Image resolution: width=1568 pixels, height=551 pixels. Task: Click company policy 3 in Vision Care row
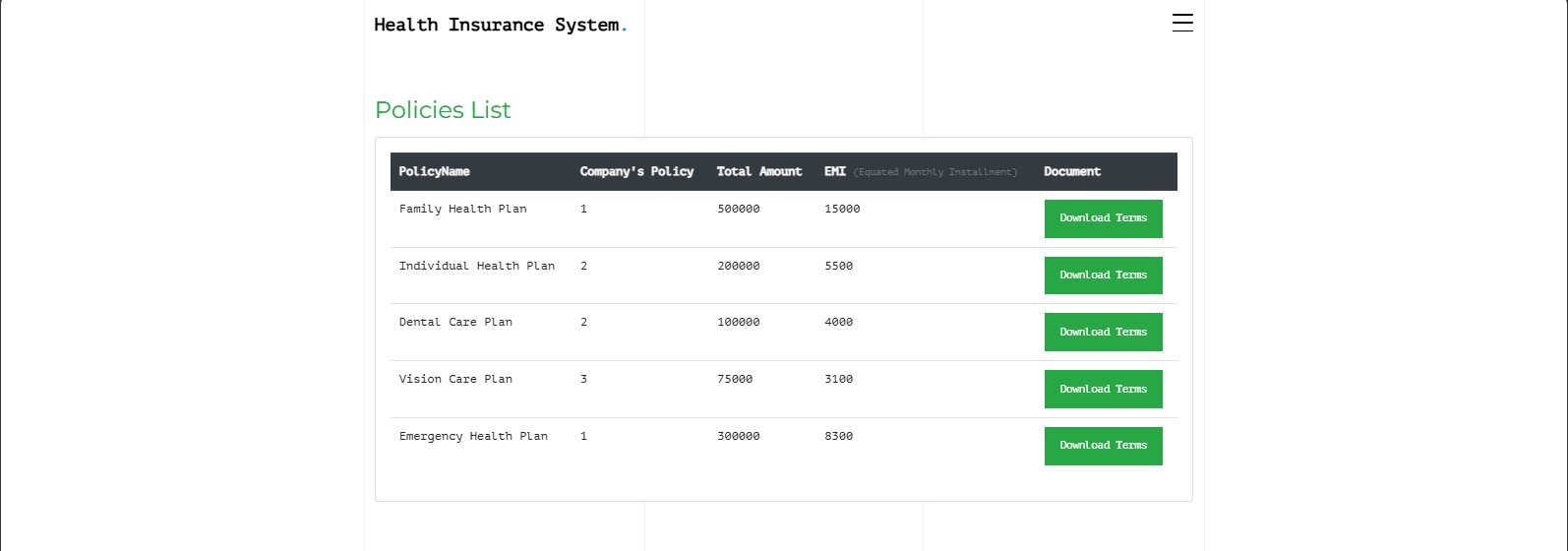tap(583, 379)
